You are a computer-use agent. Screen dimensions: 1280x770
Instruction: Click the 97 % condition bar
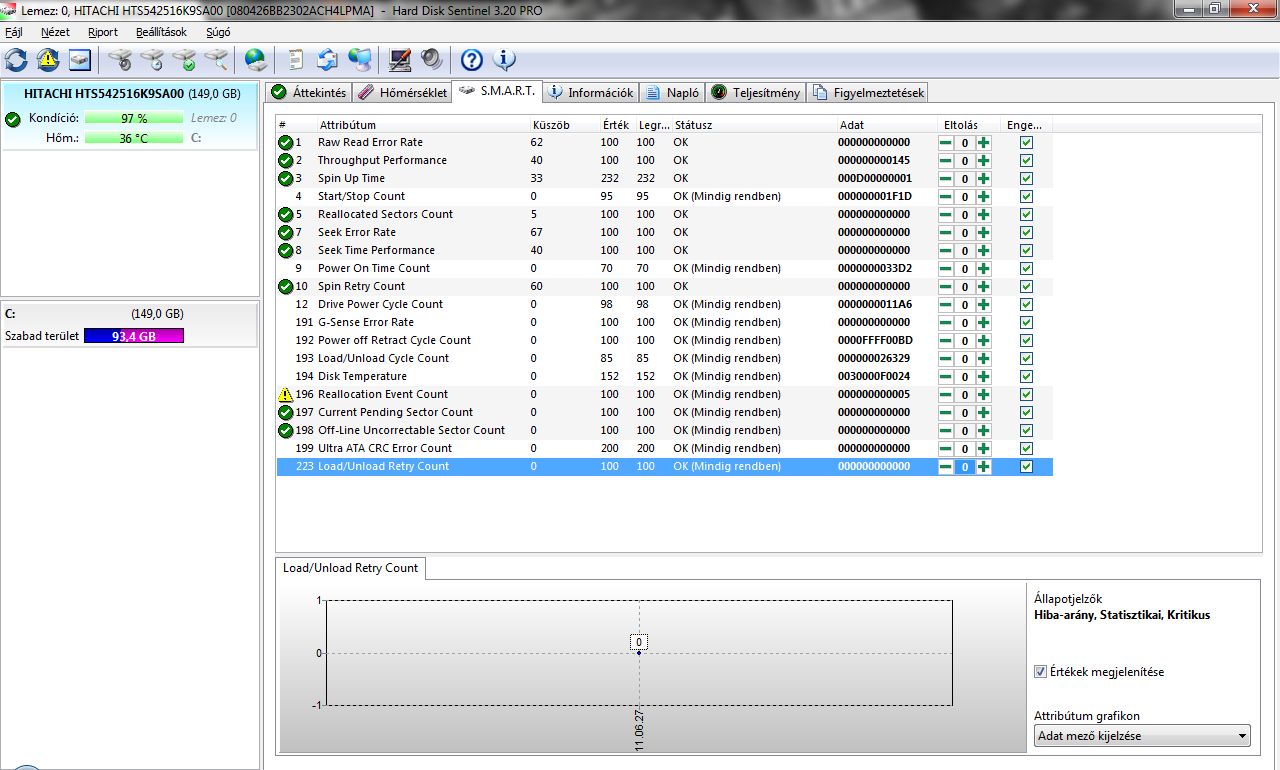pyautogui.click(x=134, y=118)
